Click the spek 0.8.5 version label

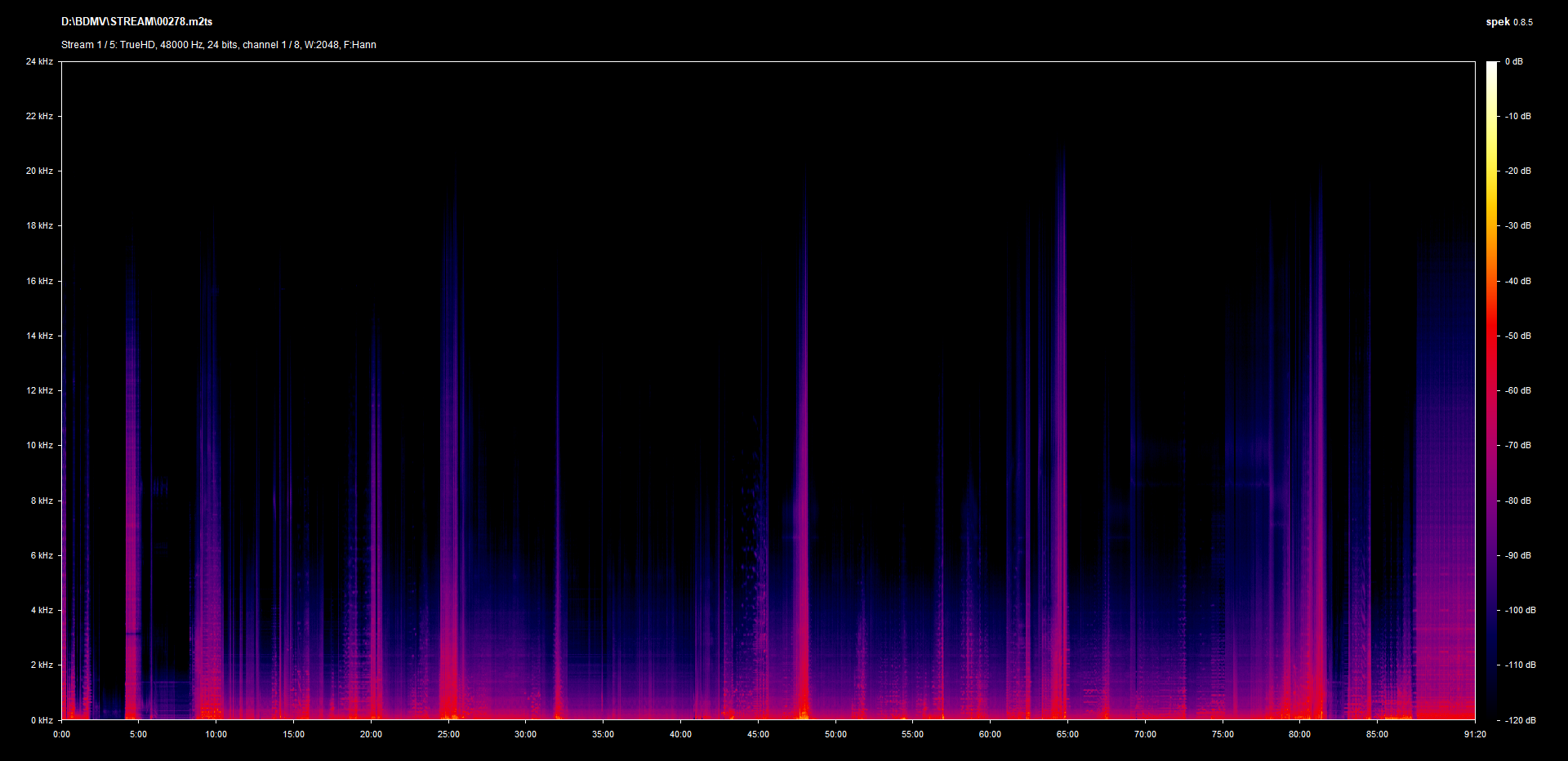coord(1508,22)
